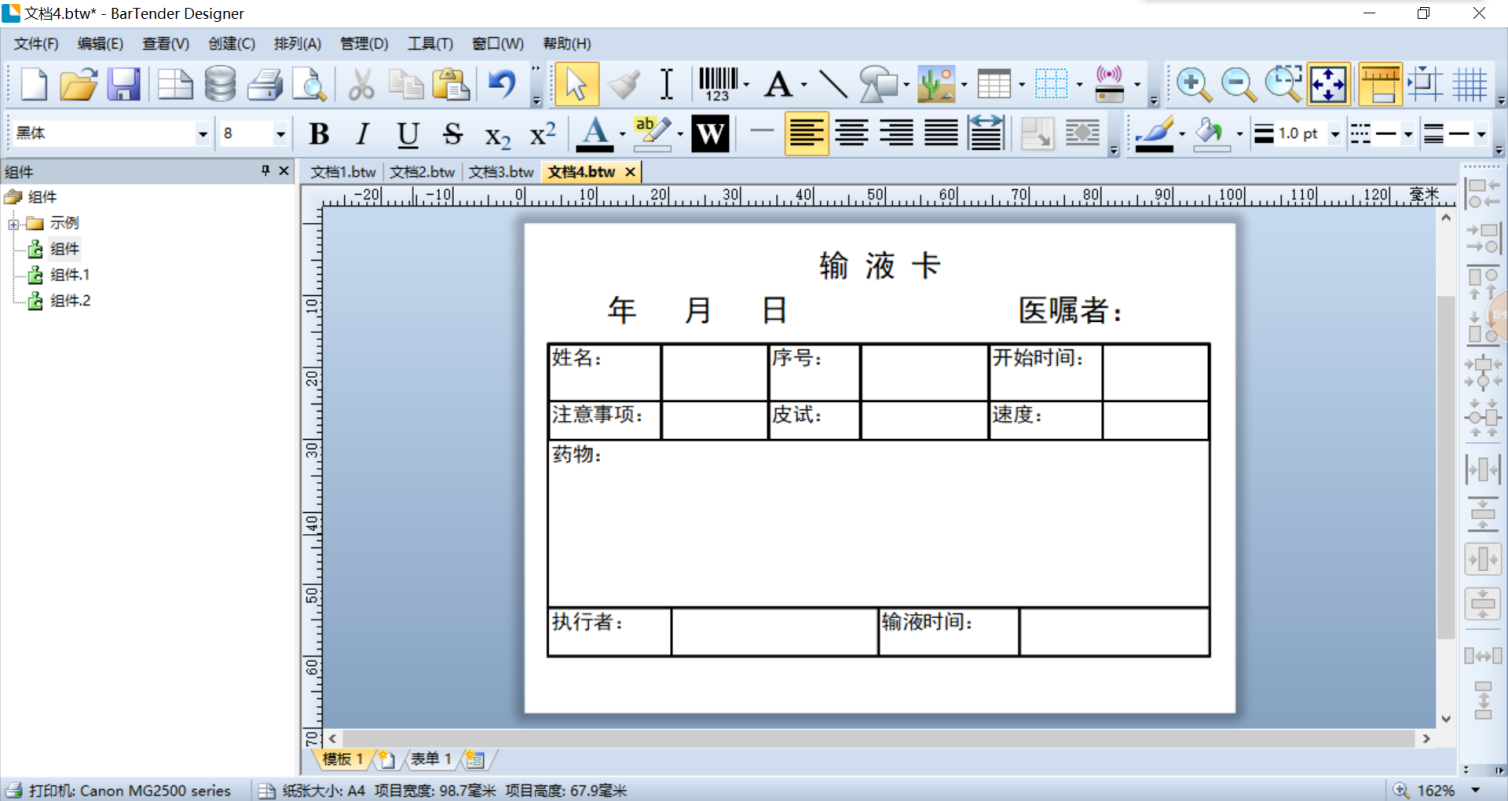
Task: Expand the 示例 folder in tree
Action: [14, 223]
